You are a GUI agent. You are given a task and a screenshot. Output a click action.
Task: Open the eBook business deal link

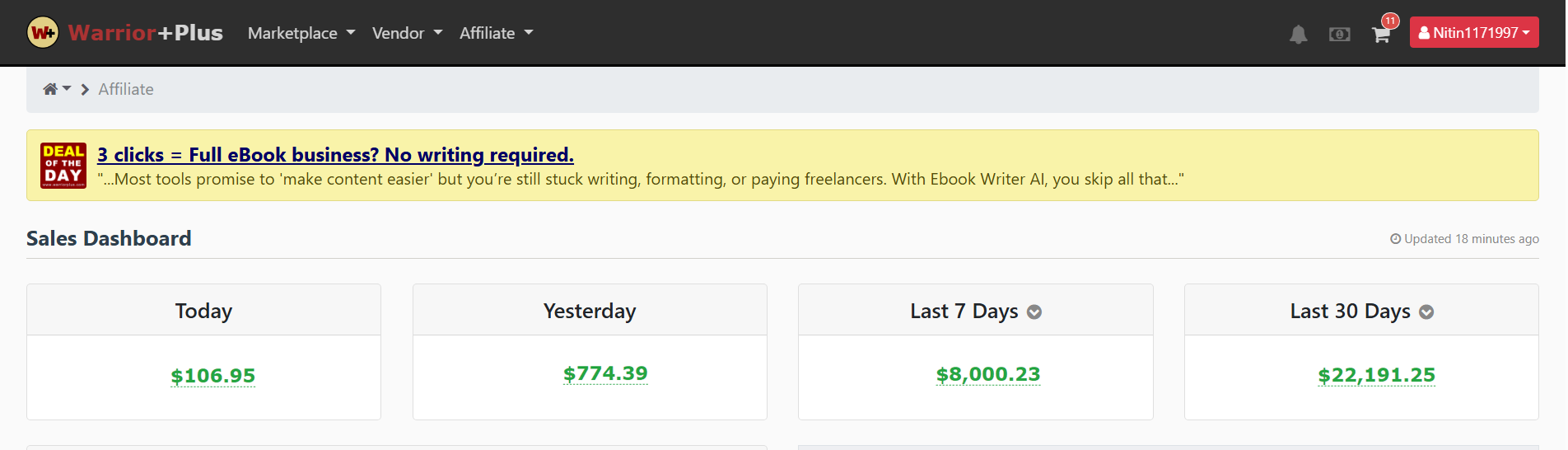point(335,155)
